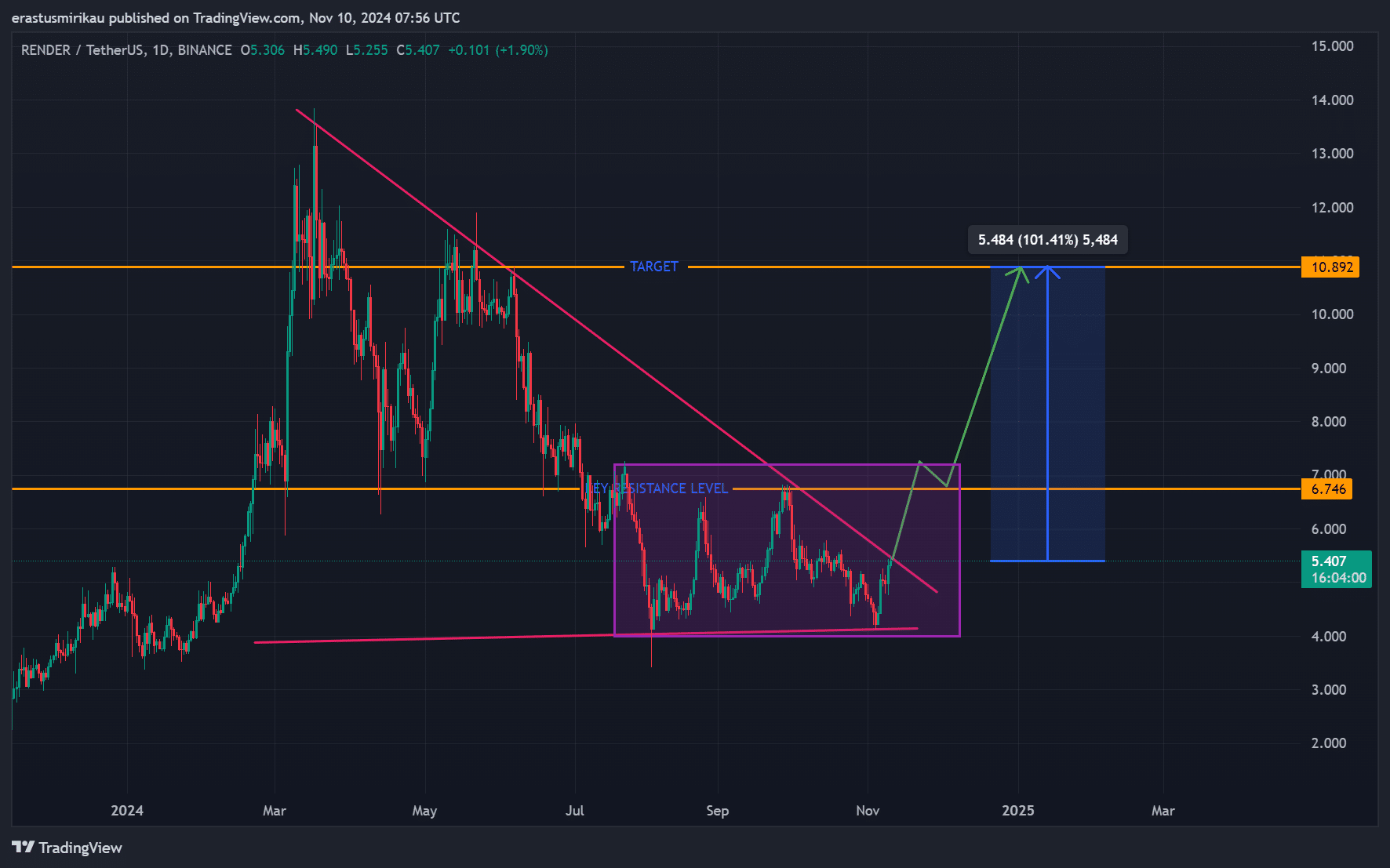This screenshot has height=868, width=1390.
Task: Click the 12.000 price axis label
Action: [1332, 208]
